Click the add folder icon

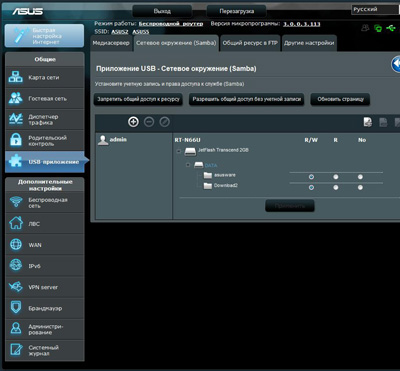[368, 122]
